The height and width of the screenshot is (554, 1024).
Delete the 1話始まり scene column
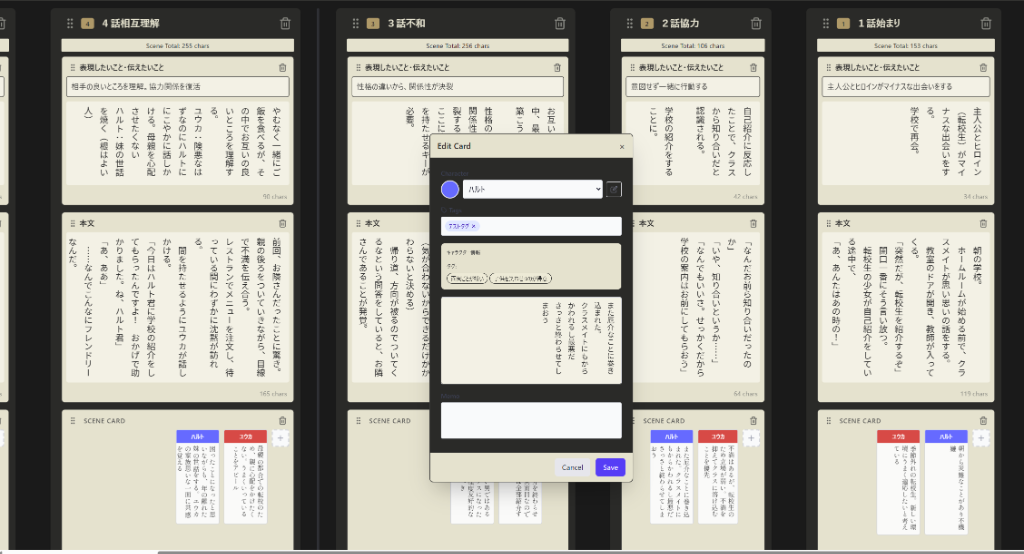tap(985, 24)
